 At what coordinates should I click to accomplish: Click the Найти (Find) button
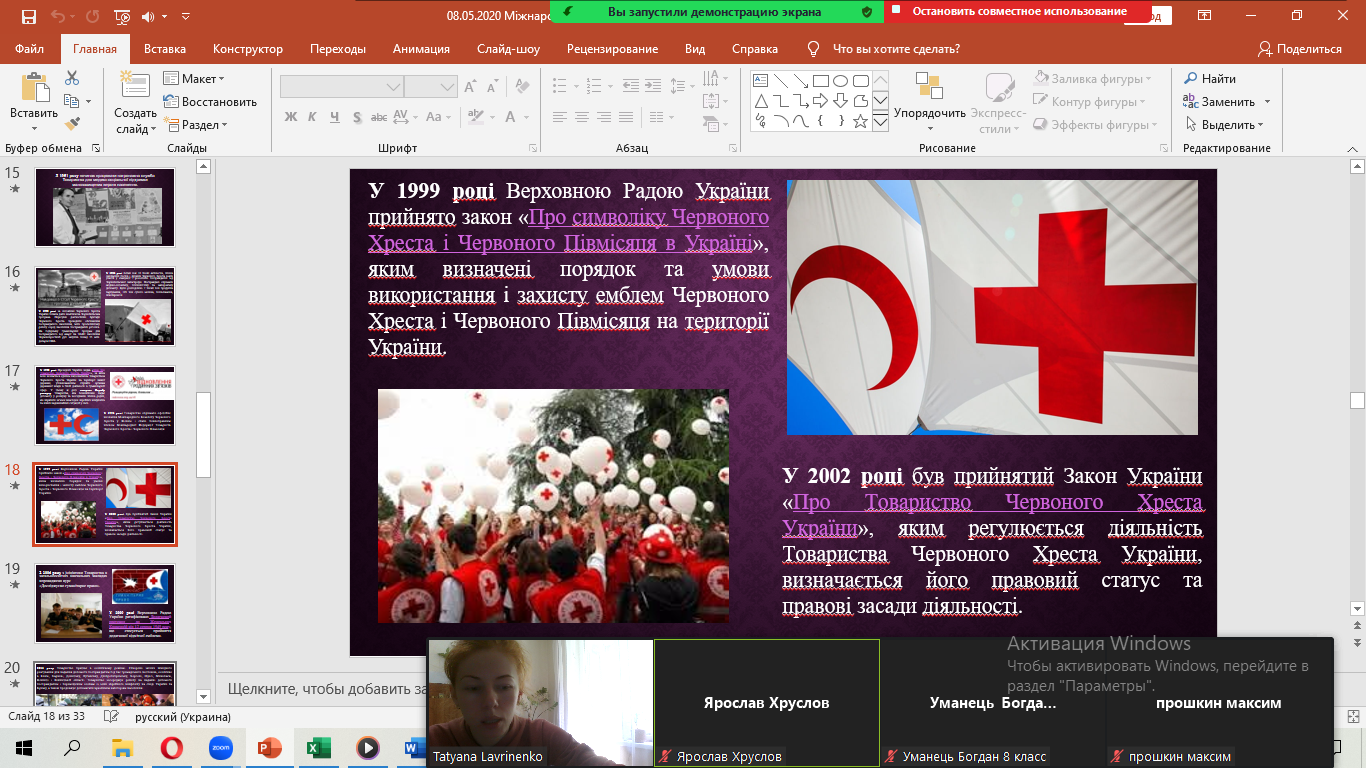pyautogui.click(x=1210, y=79)
